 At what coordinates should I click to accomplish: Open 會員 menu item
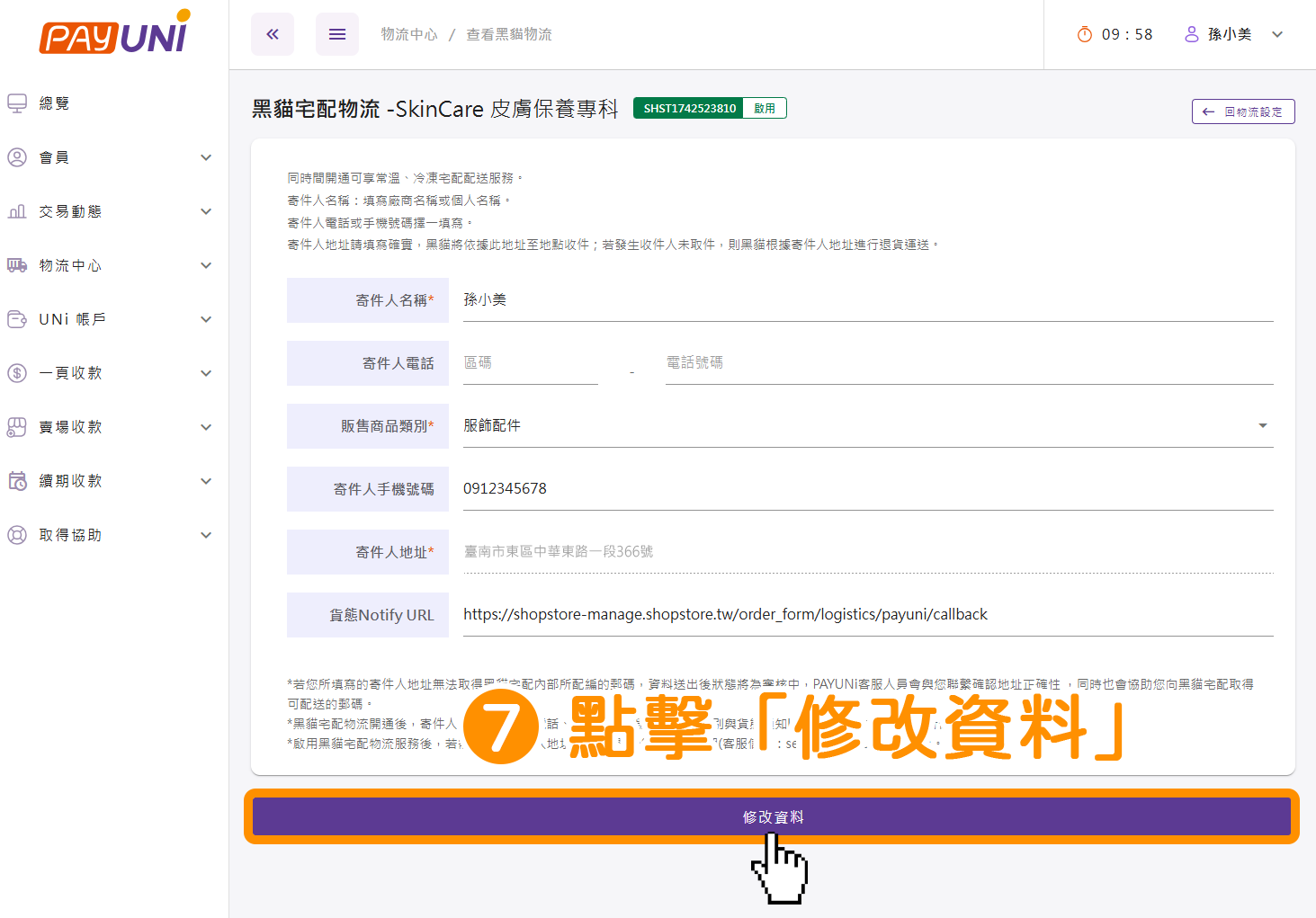(x=114, y=157)
